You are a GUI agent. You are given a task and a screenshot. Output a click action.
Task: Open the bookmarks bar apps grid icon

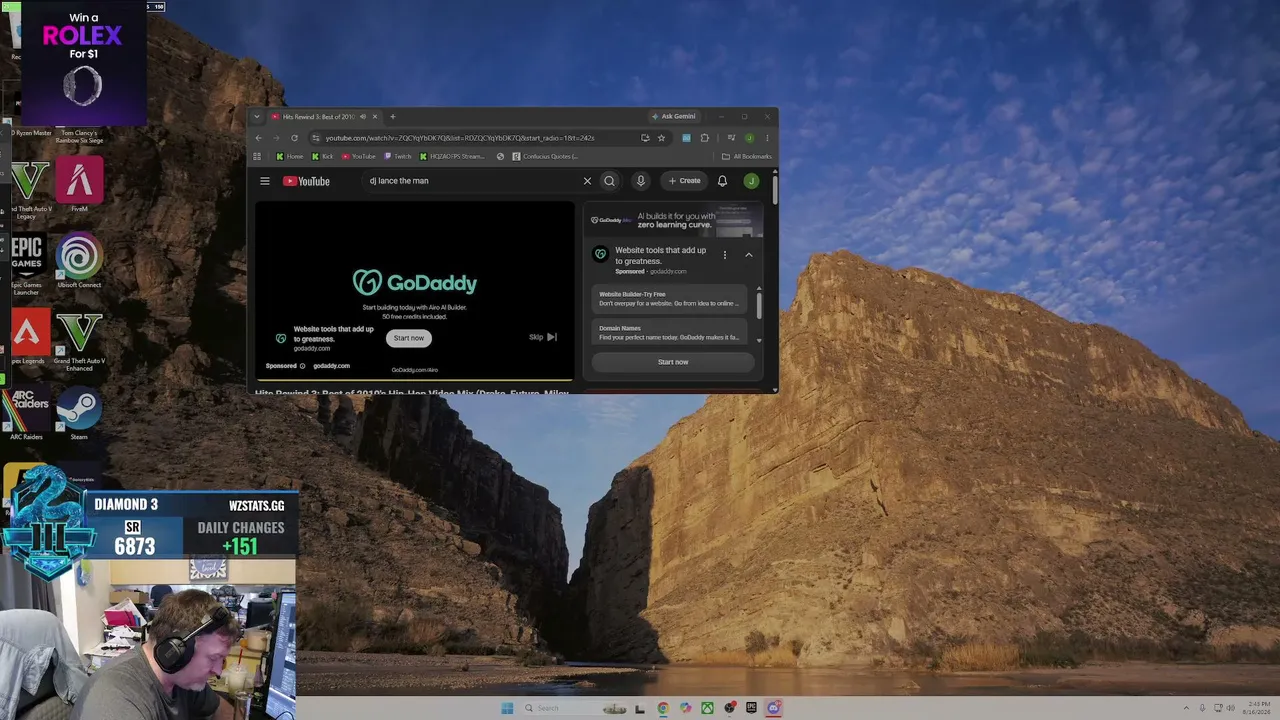click(257, 156)
